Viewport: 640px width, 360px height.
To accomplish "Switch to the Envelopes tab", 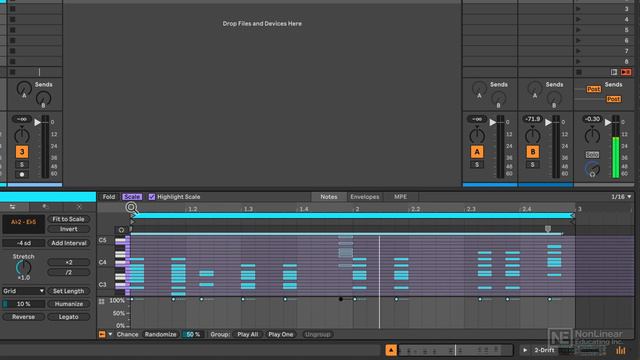I will click(x=365, y=197).
